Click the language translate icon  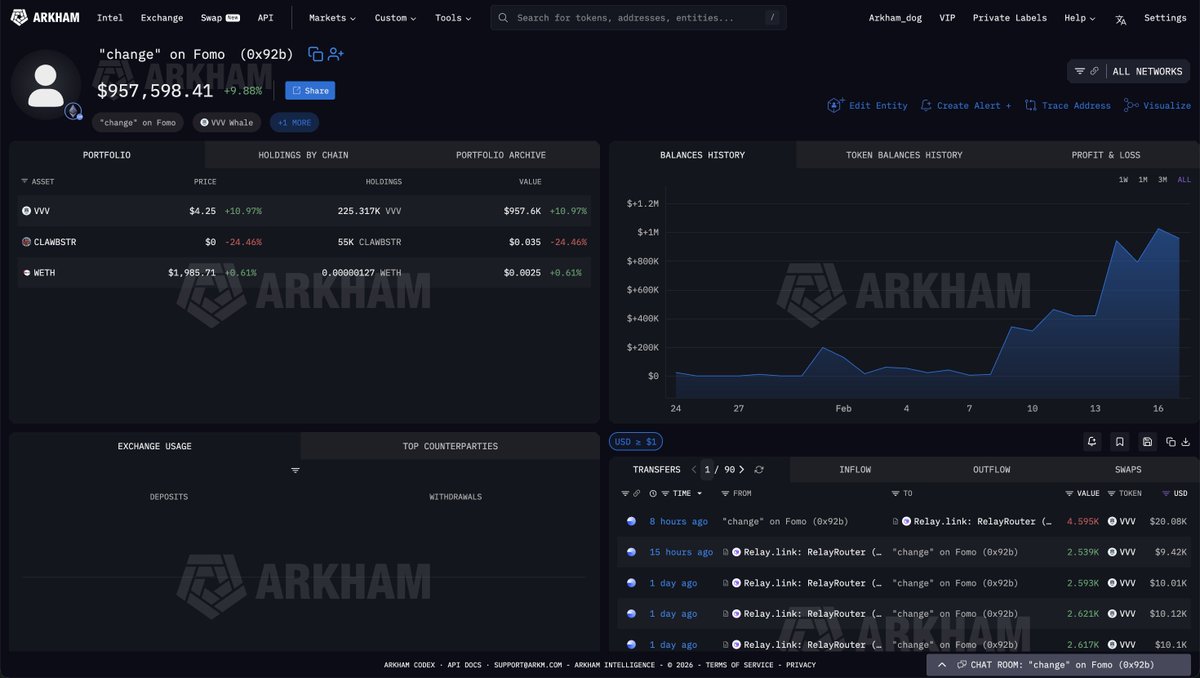(x=1121, y=18)
